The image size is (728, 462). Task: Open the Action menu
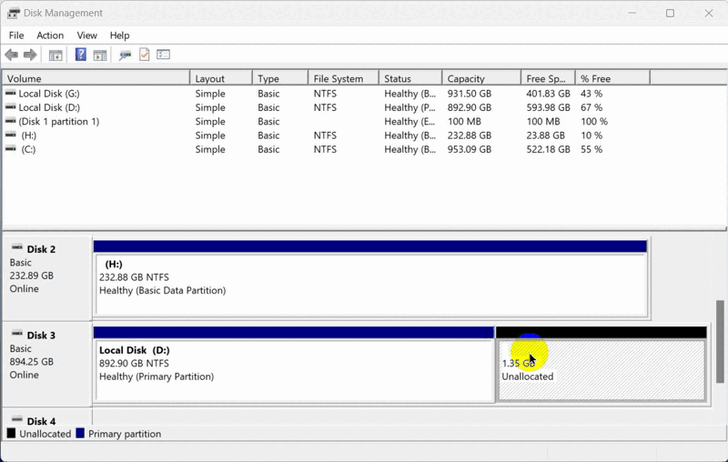coord(50,35)
